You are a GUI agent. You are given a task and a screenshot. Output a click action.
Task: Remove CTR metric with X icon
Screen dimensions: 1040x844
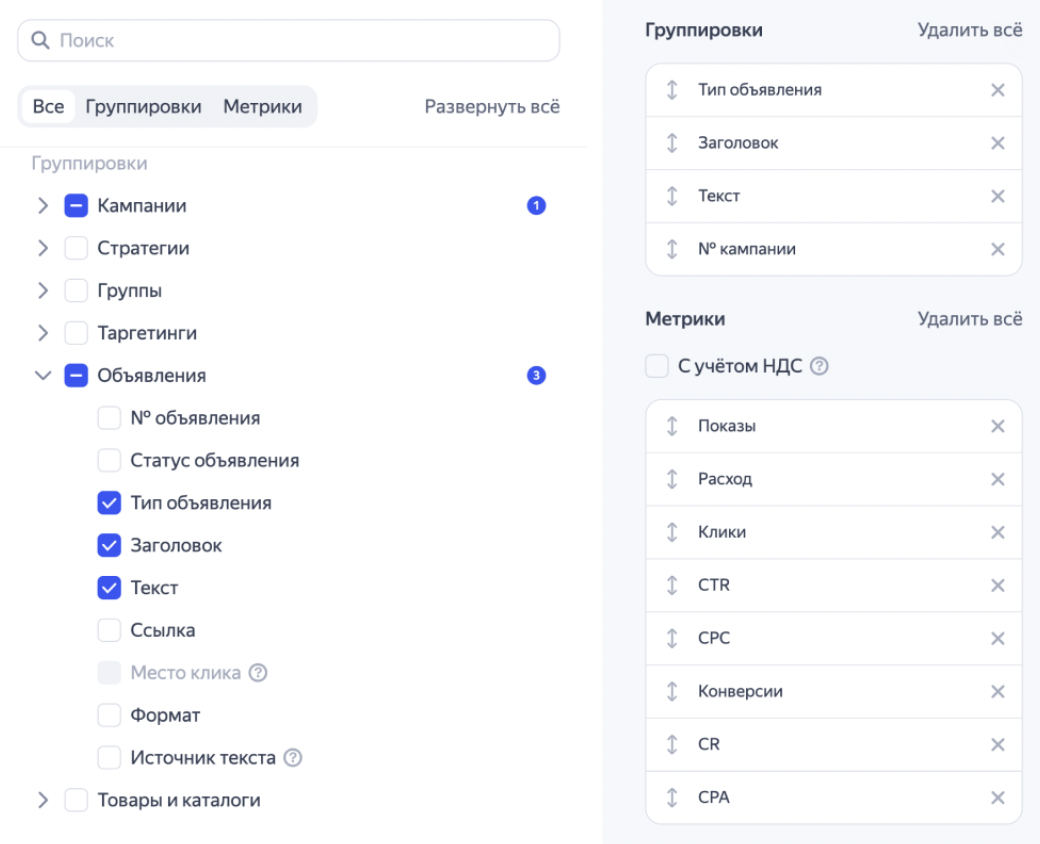998,586
